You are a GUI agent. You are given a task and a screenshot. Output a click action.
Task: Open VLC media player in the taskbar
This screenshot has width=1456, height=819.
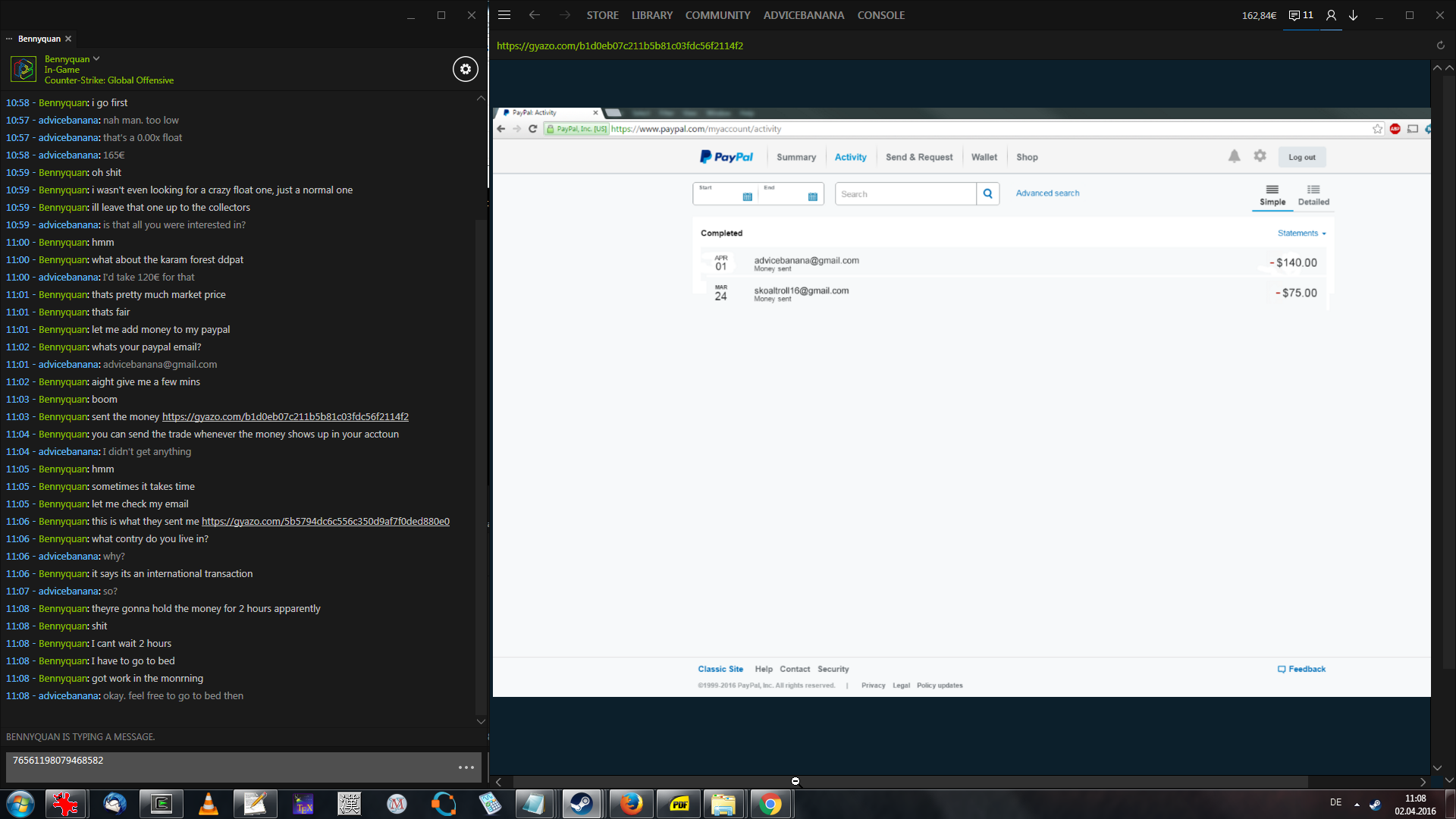pos(209,804)
